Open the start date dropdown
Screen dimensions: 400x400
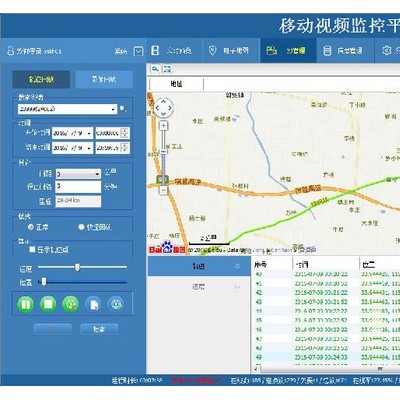click(72, 133)
